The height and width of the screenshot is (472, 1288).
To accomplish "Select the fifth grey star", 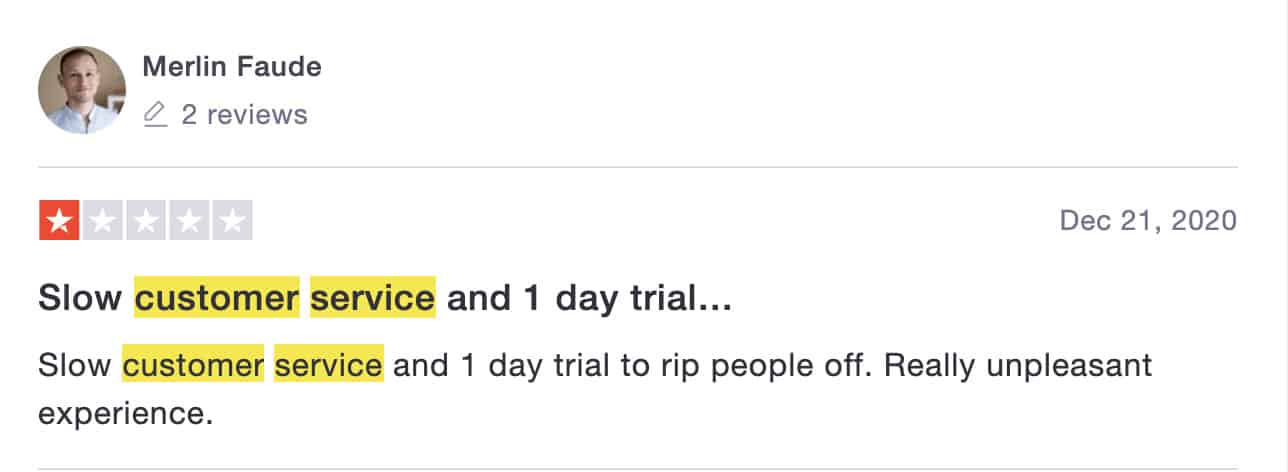I will pyautogui.click(x=232, y=221).
